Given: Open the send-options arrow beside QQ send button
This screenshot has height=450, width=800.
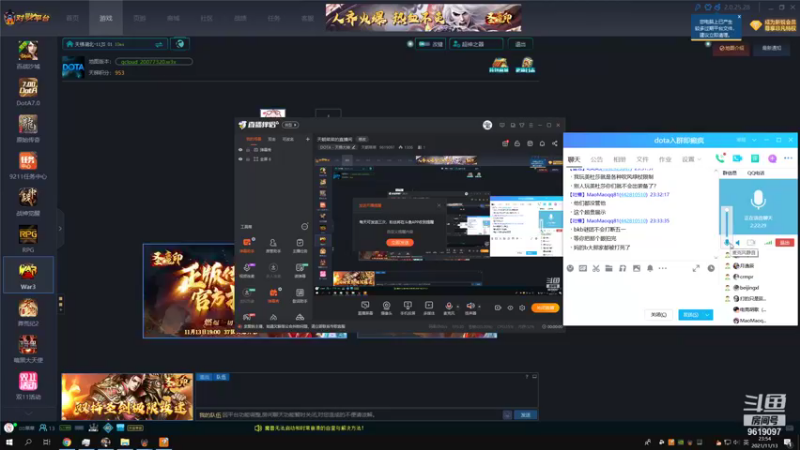Looking at the screenshot, I should coord(708,315).
